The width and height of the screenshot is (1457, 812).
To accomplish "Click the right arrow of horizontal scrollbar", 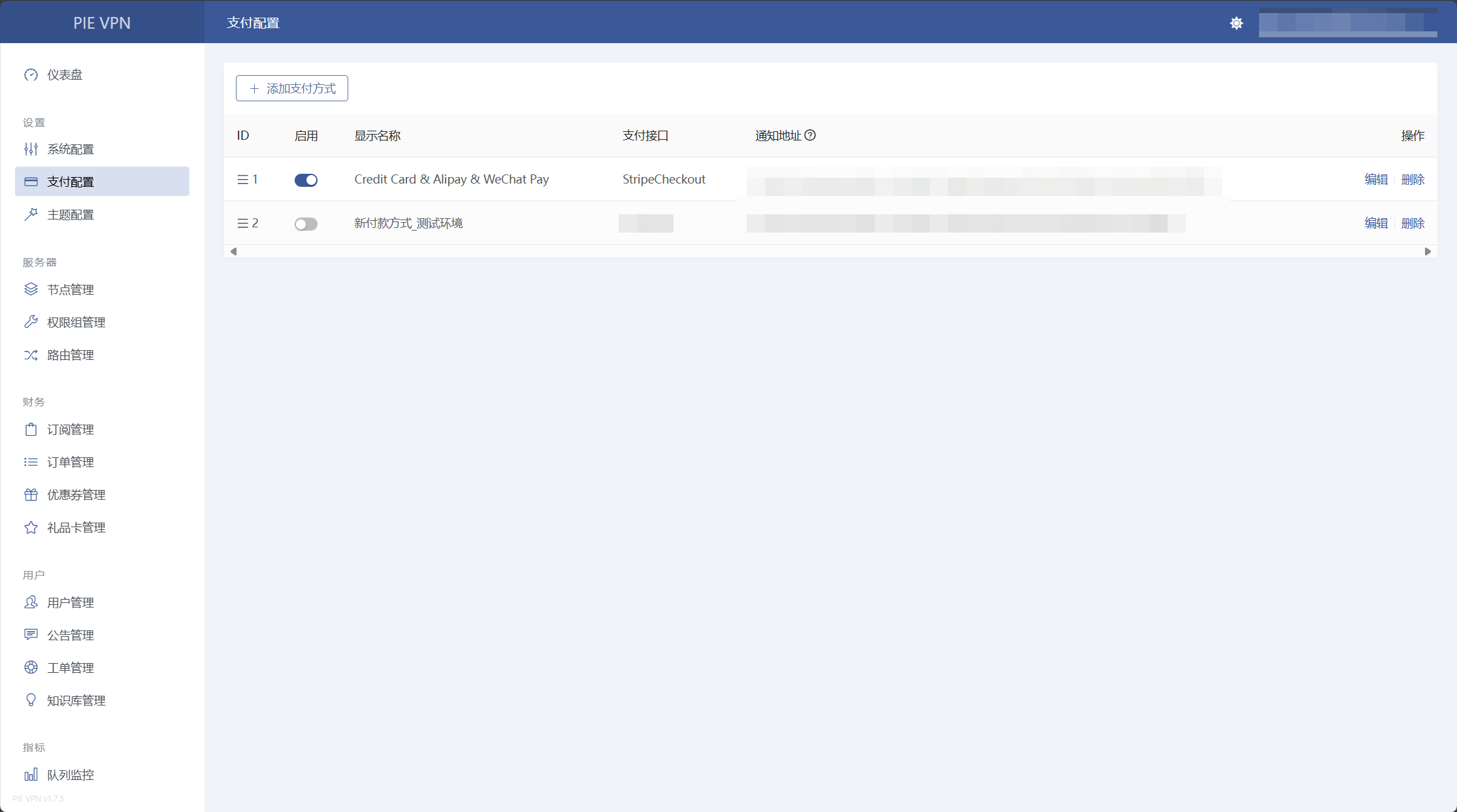I will tap(1428, 252).
